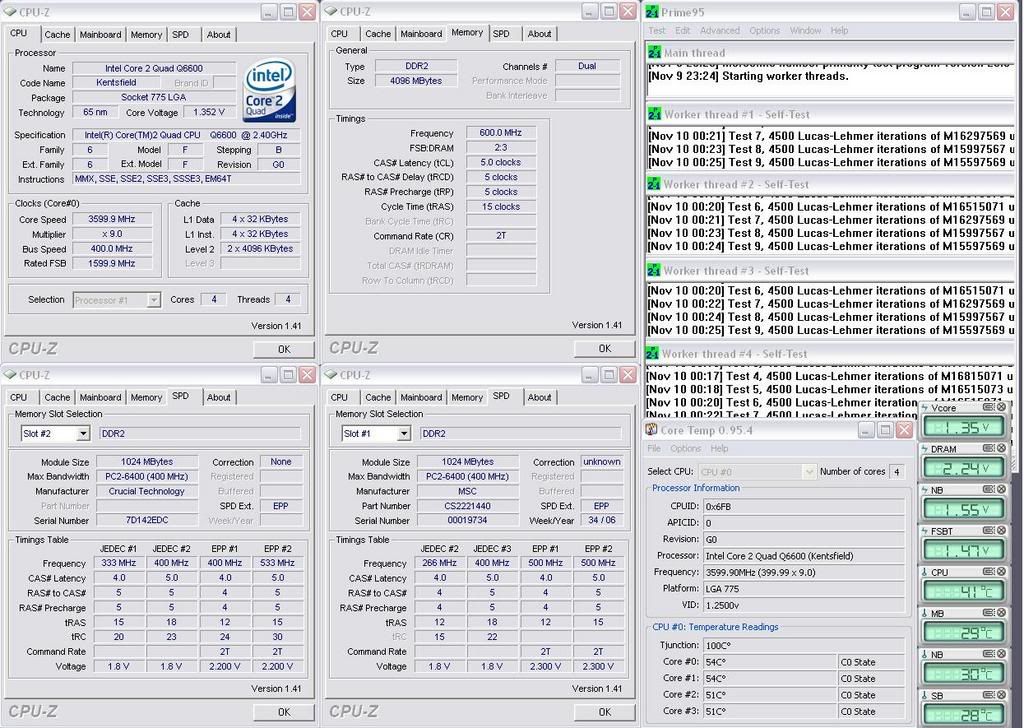The height and width of the screenshot is (728, 1024).
Task: Click the Core #3 temperature reading
Action: click(770, 711)
